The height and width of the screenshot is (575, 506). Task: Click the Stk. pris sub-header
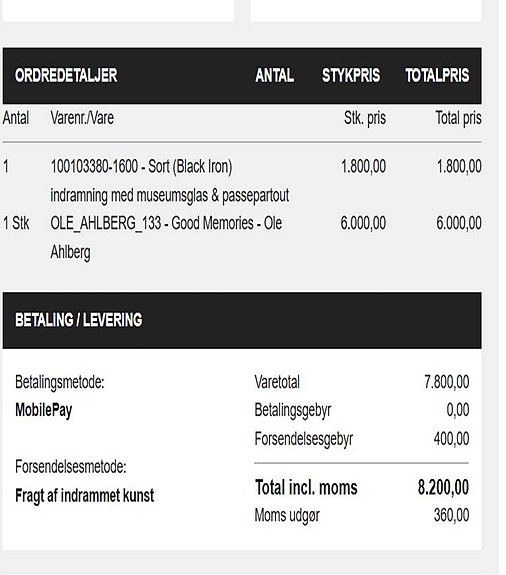pyautogui.click(x=365, y=118)
